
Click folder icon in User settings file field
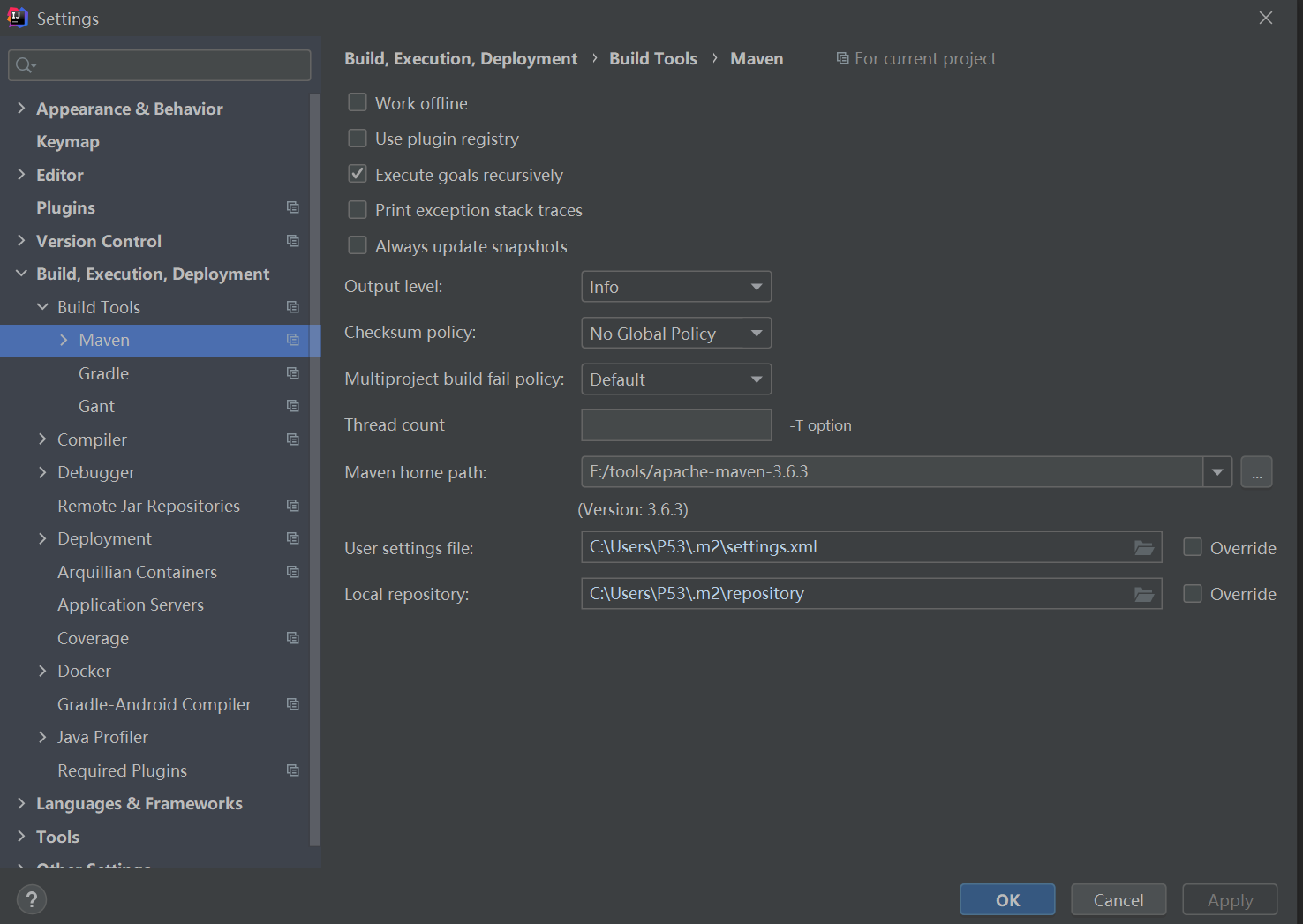(1143, 548)
